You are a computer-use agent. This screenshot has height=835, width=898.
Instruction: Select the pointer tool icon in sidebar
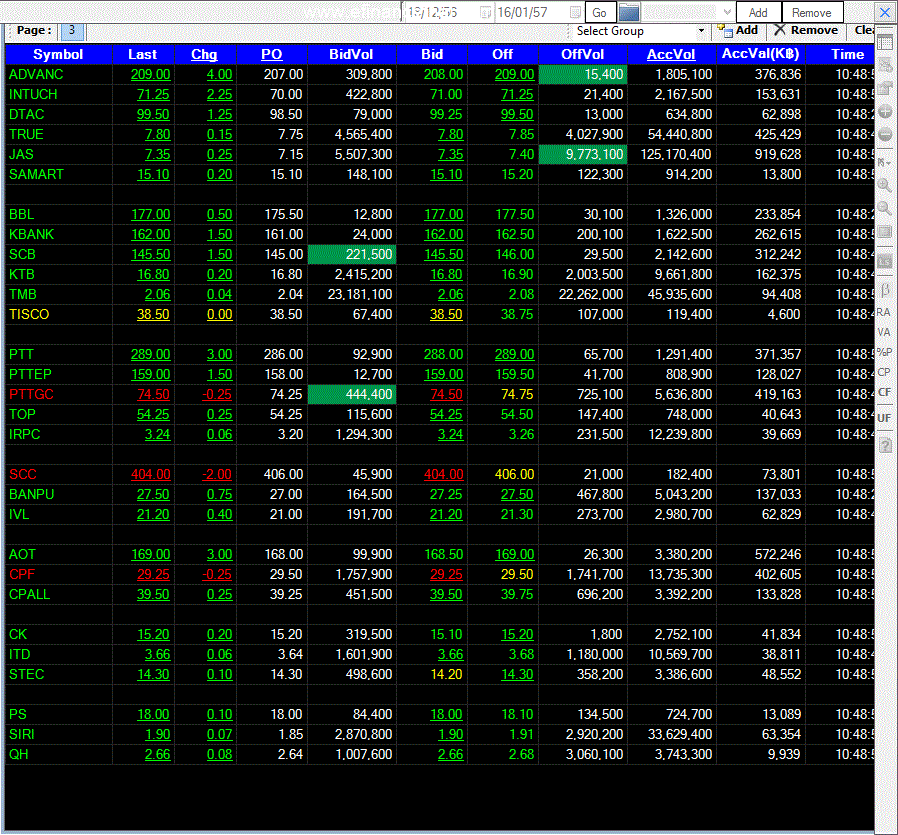tap(885, 163)
